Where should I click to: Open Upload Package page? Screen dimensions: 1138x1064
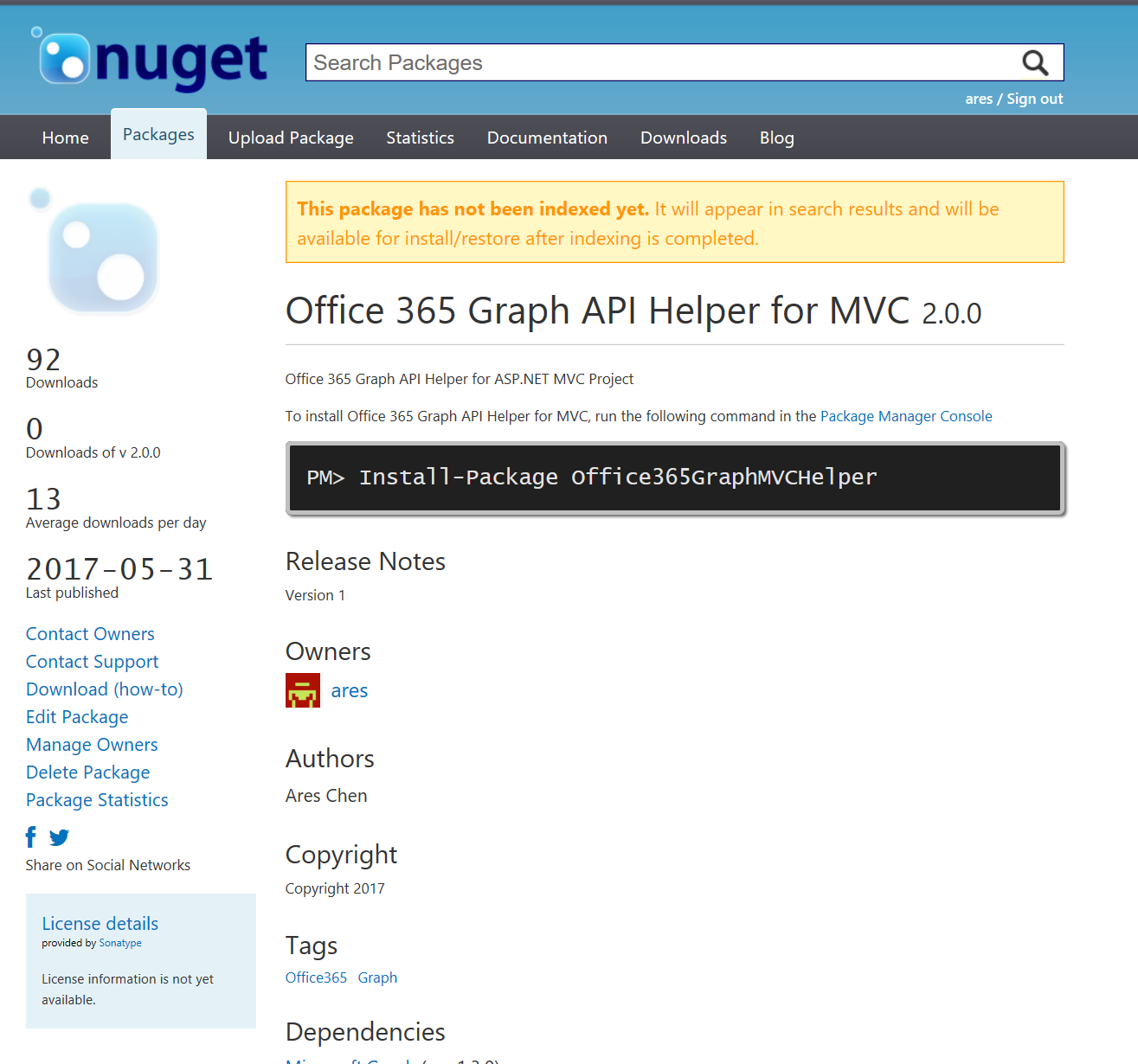point(291,138)
